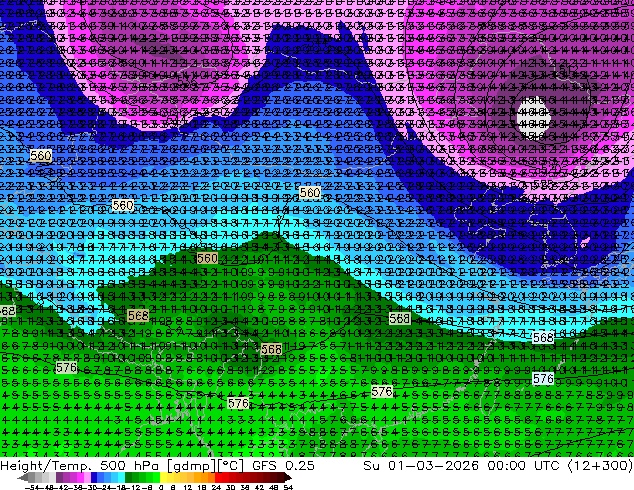The image size is (634, 490).
Task: Click the 560 contour label on green shading
Action: click(207, 258)
